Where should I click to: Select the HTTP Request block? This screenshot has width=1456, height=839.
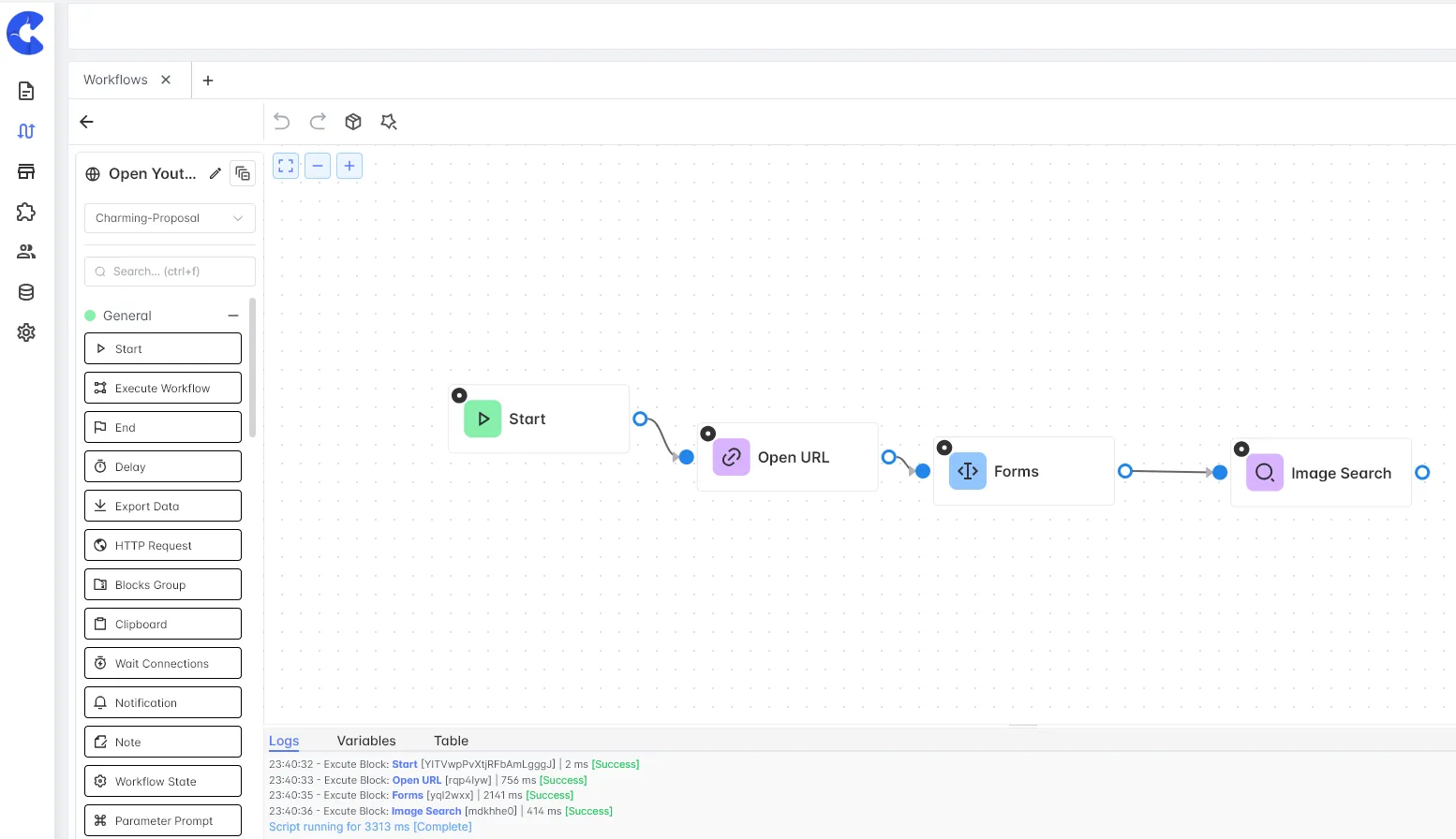tap(163, 545)
